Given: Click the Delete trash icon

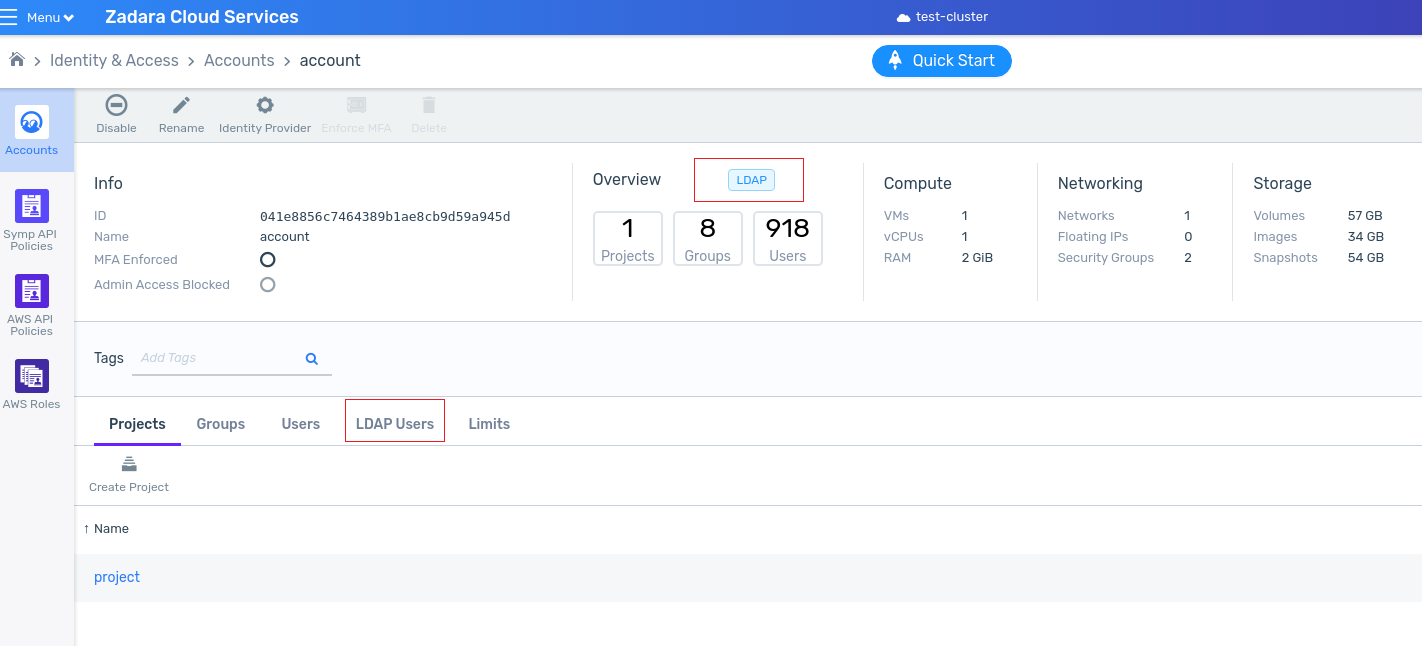Looking at the screenshot, I should [429, 105].
